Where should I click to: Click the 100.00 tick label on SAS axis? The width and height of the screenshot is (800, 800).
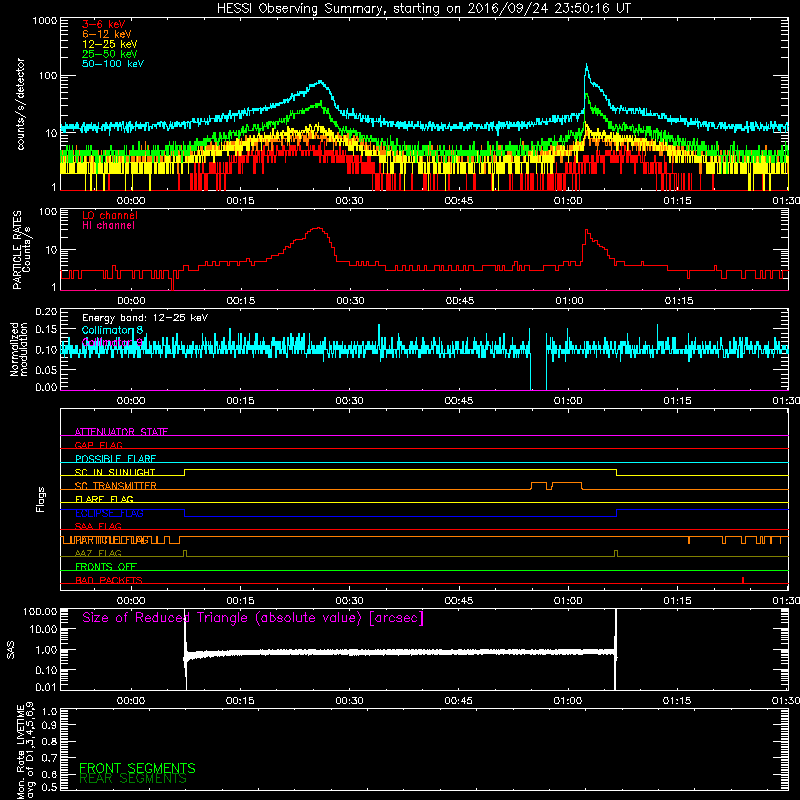point(40,611)
